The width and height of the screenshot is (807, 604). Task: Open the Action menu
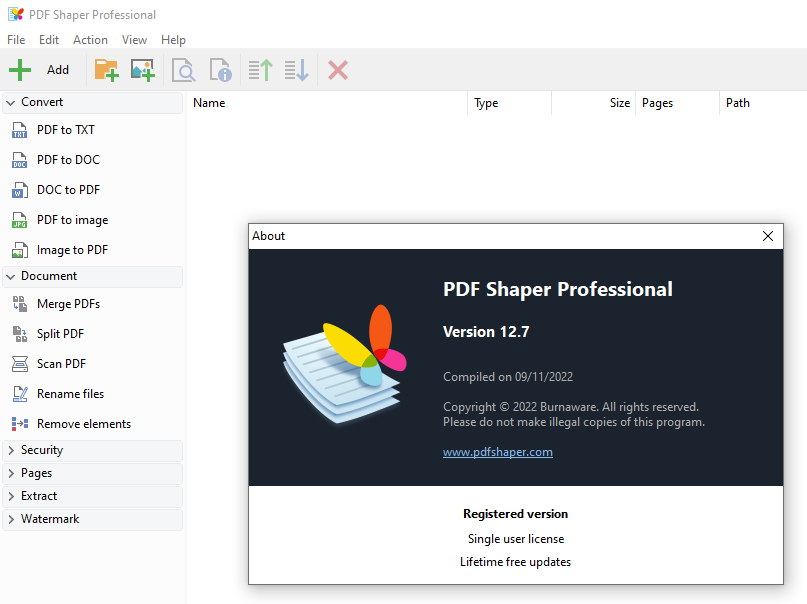[90, 40]
